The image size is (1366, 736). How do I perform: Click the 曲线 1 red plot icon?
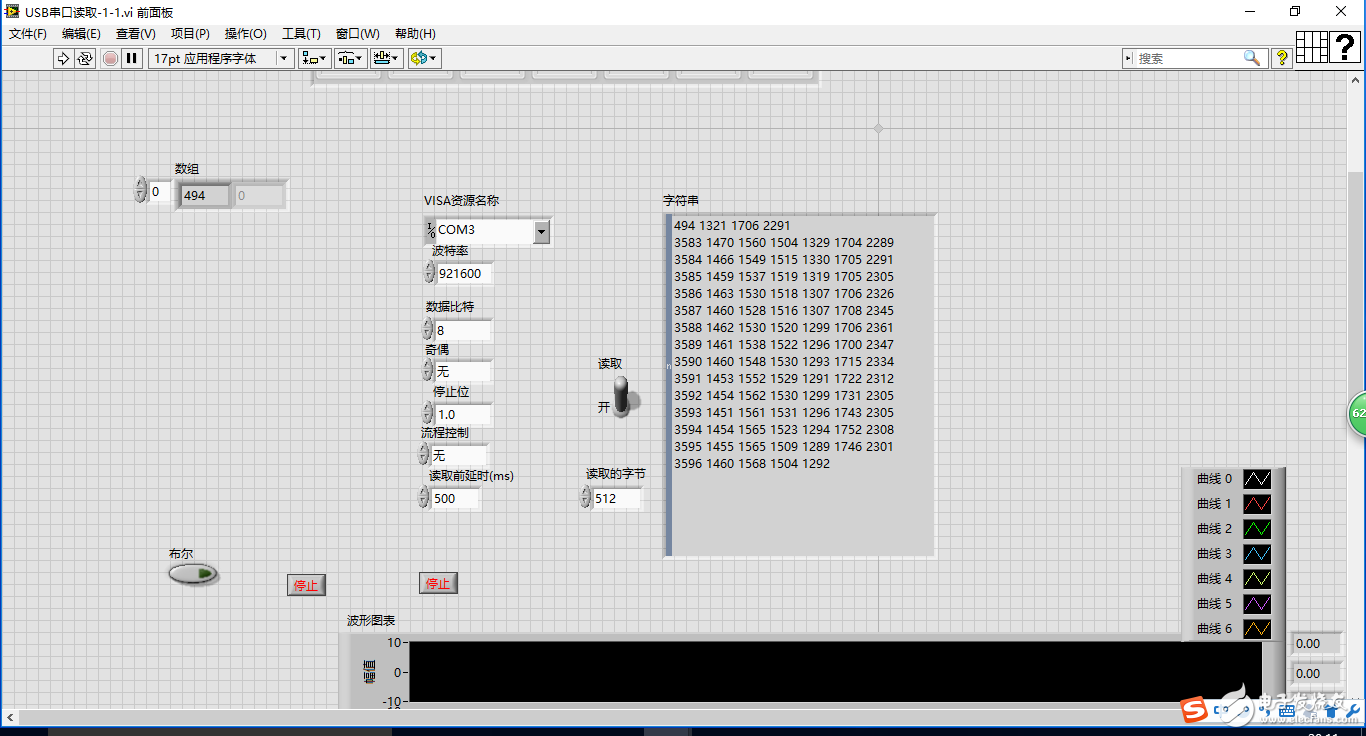1257,504
